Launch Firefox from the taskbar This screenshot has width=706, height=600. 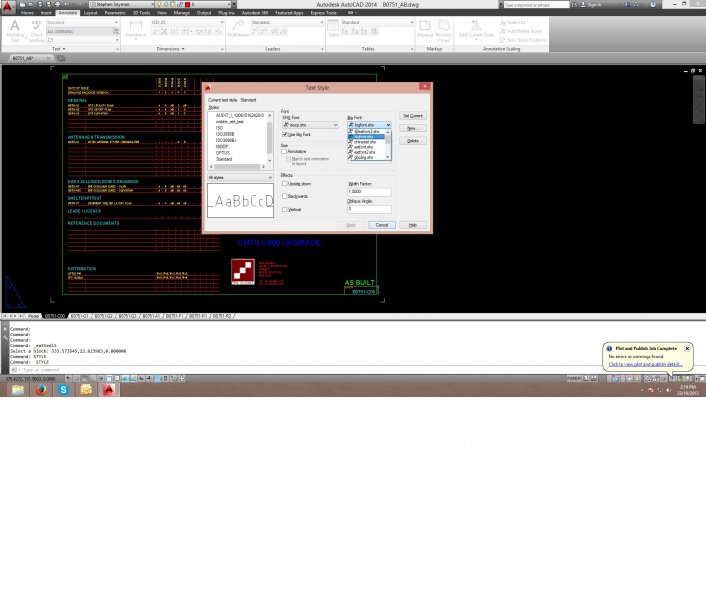41,390
